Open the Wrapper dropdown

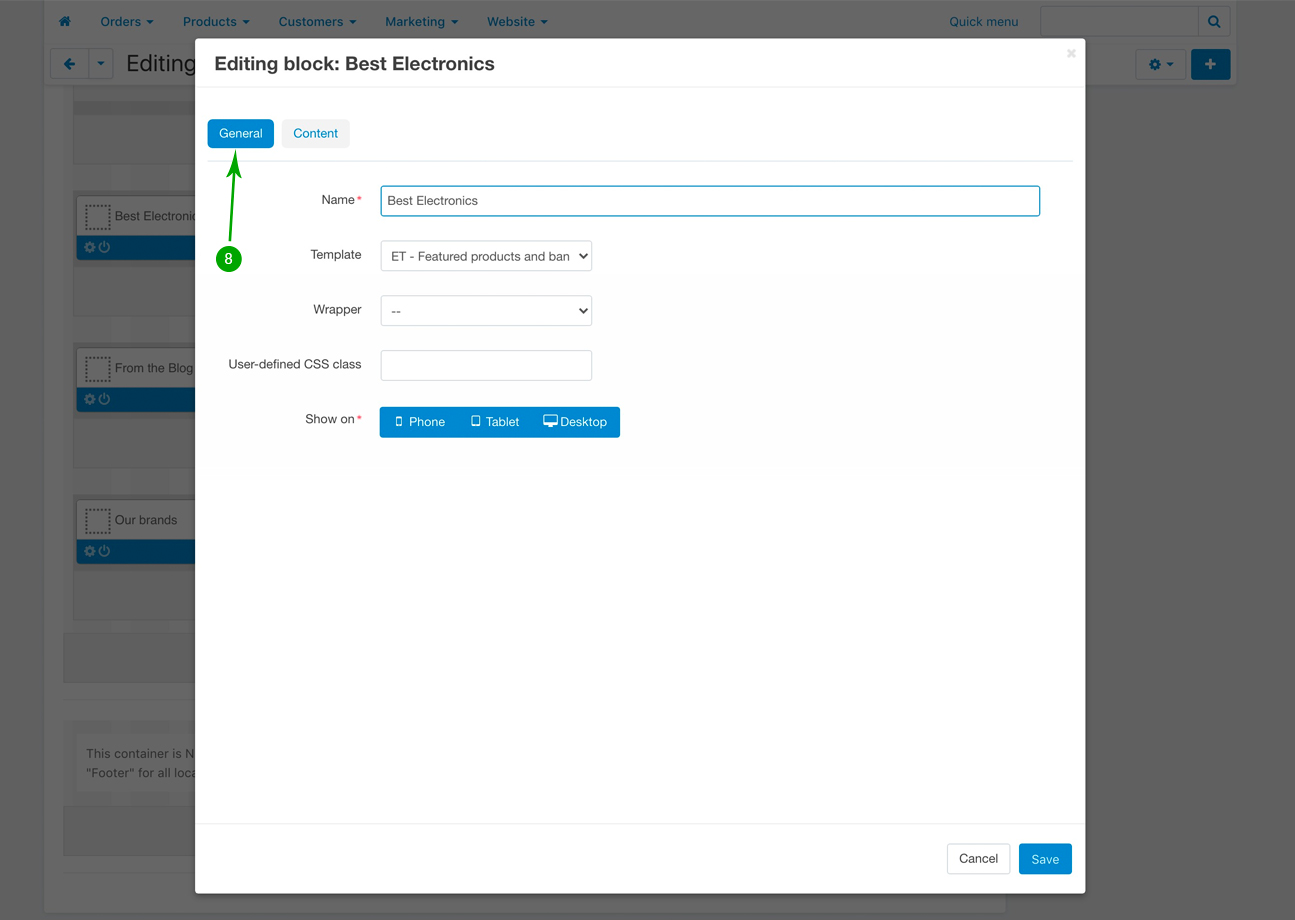tap(486, 311)
